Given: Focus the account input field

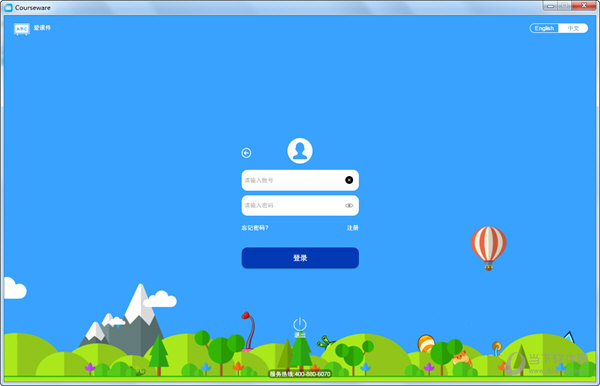Looking at the screenshot, I should click(x=300, y=180).
